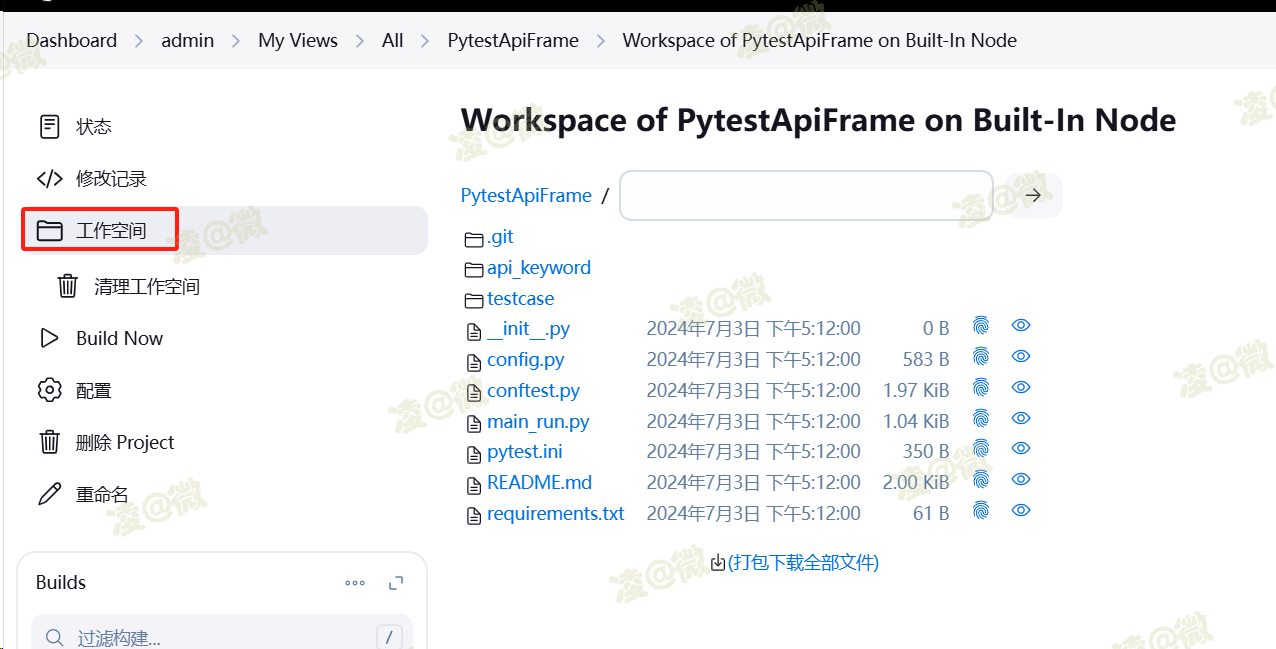The image size is (1276, 649).
Task: Click fingerprint icon for README.md
Action: (x=981, y=480)
